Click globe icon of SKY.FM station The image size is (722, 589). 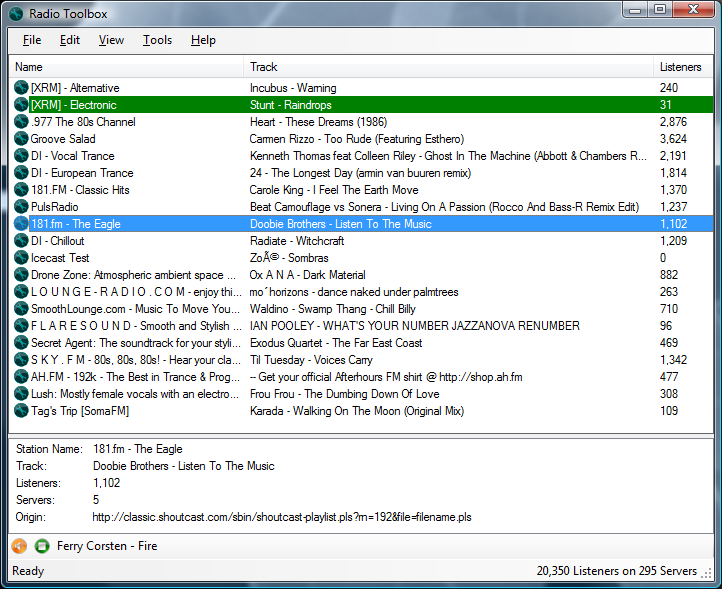21,360
